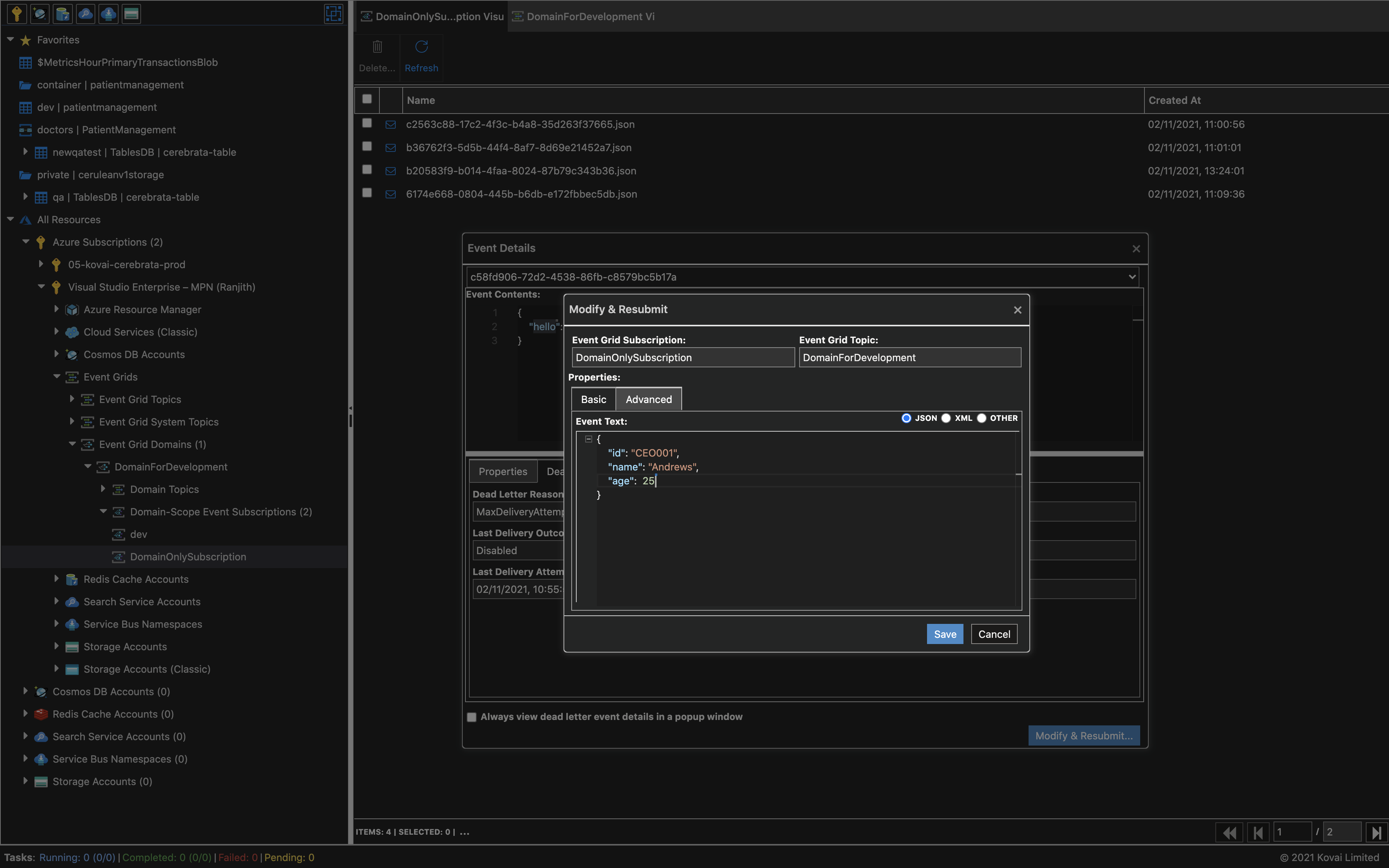Image resolution: width=1389 pixels, height=868 pixels.
Task: Click the All Resources Azure icon
Action: [25, 220]
